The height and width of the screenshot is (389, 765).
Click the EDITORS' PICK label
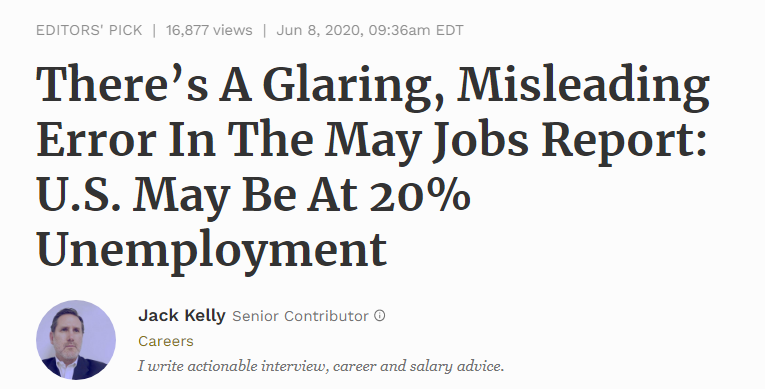[89, 30]
